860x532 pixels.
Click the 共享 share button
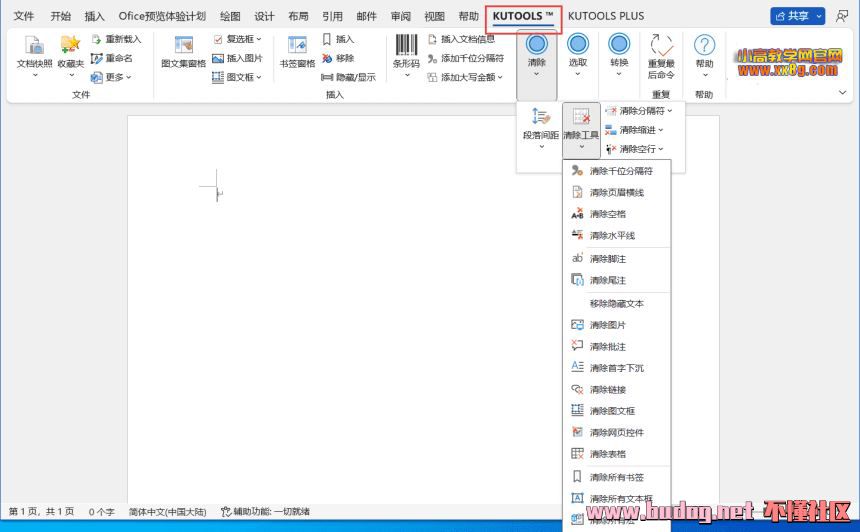click(x=797, y=16)
